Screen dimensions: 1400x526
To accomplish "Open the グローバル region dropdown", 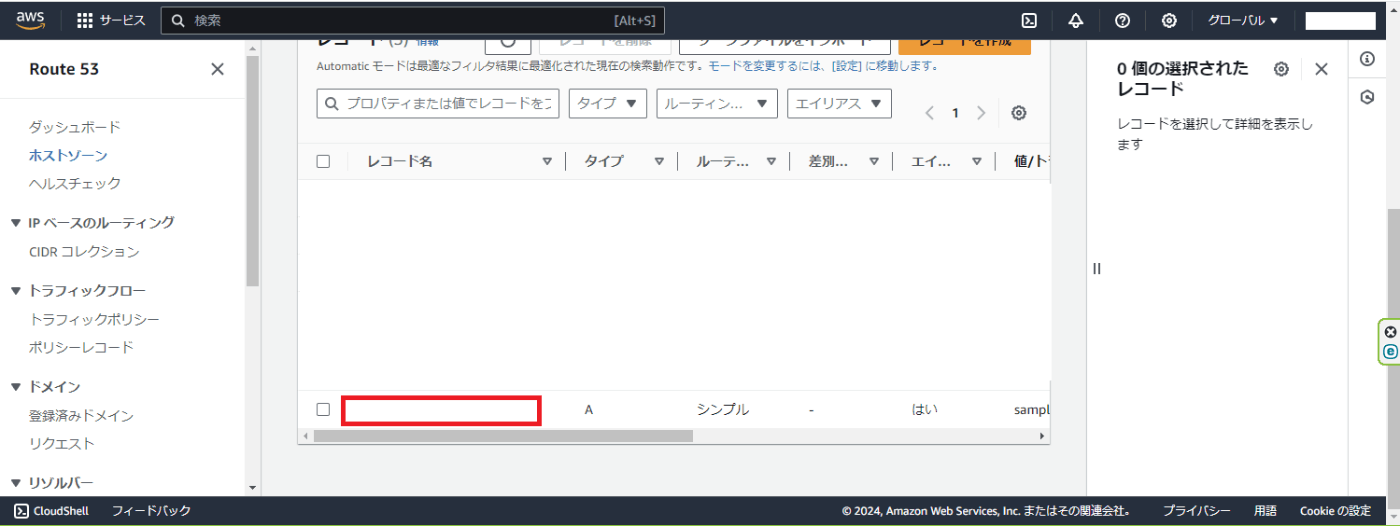I will pyautogui.click(x=1243, y=20).
